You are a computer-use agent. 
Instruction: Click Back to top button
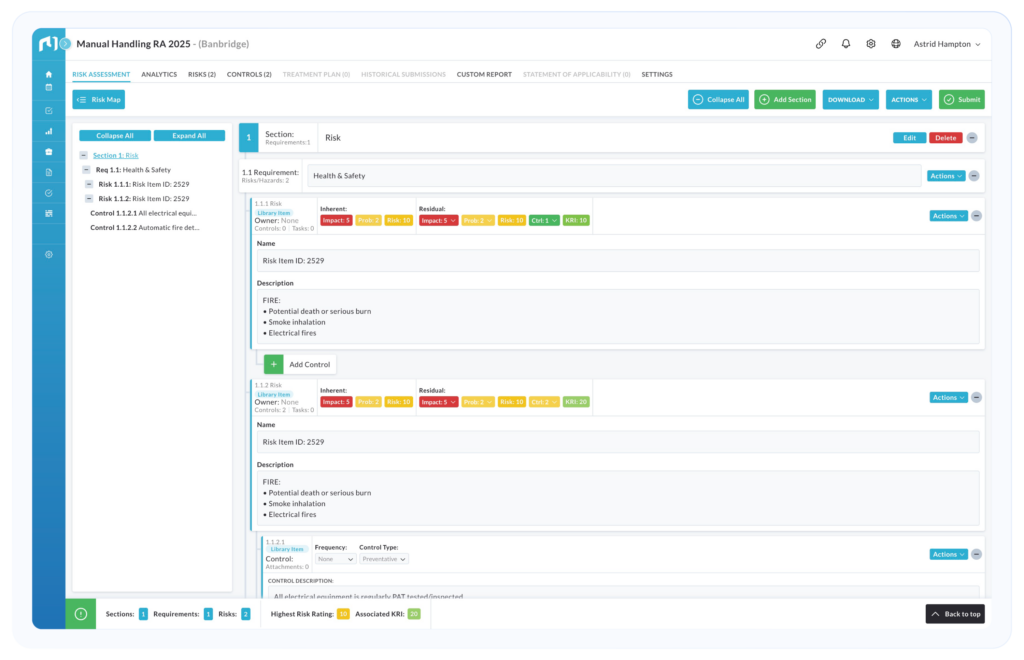[x=955, y=614]
